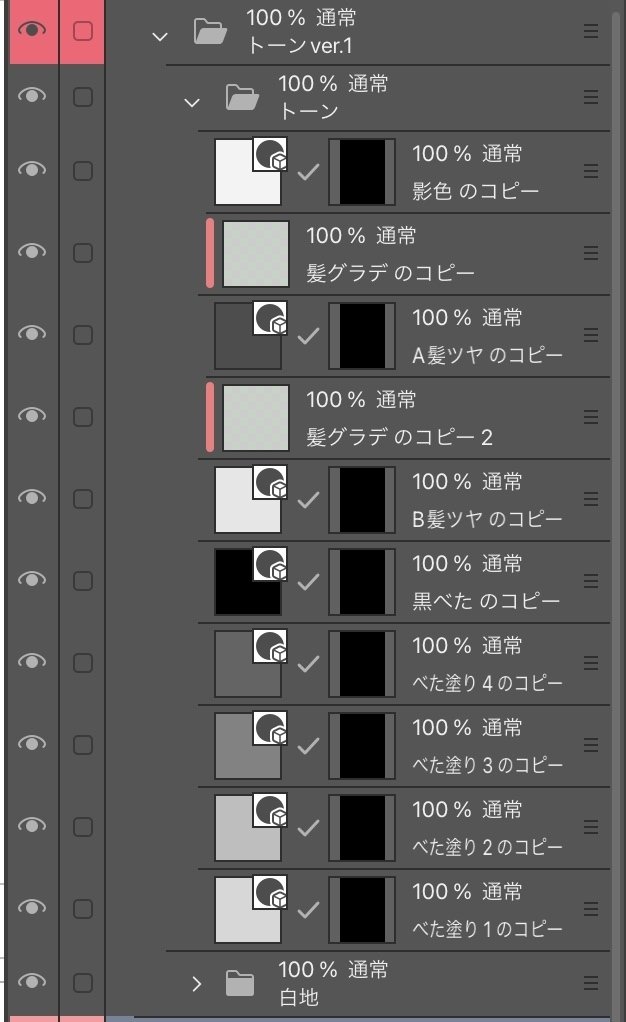Viewport: 626px width, 1022px height.
Task: Hide the 影色 のコピー layer
Action: point(31,170)
